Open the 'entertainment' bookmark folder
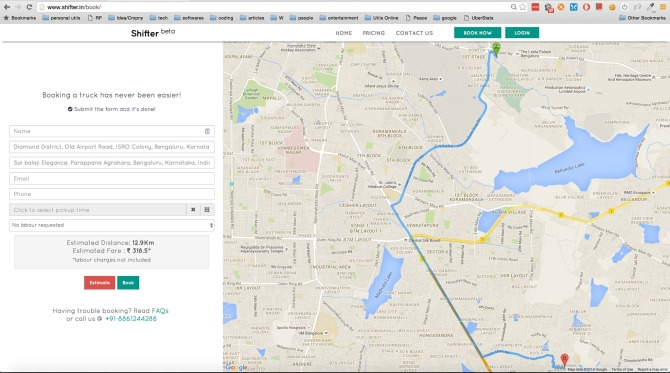Screen dimensions: 670x373 (x=339, y=18)
